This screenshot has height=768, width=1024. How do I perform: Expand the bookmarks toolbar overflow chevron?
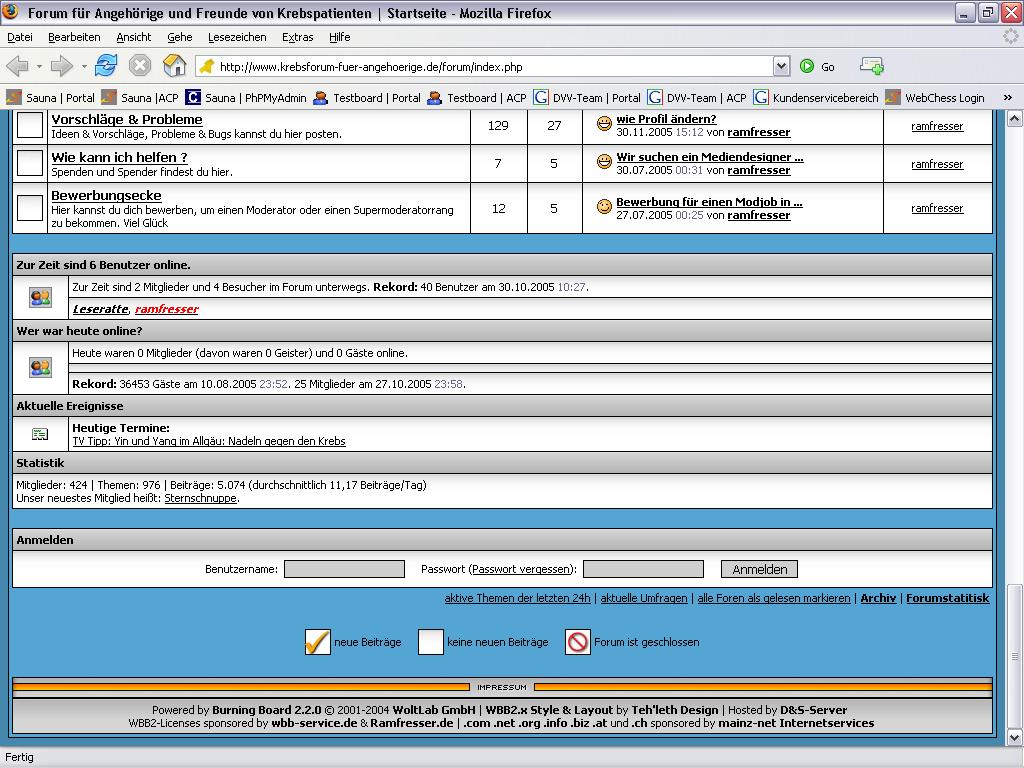point(1007,98)
